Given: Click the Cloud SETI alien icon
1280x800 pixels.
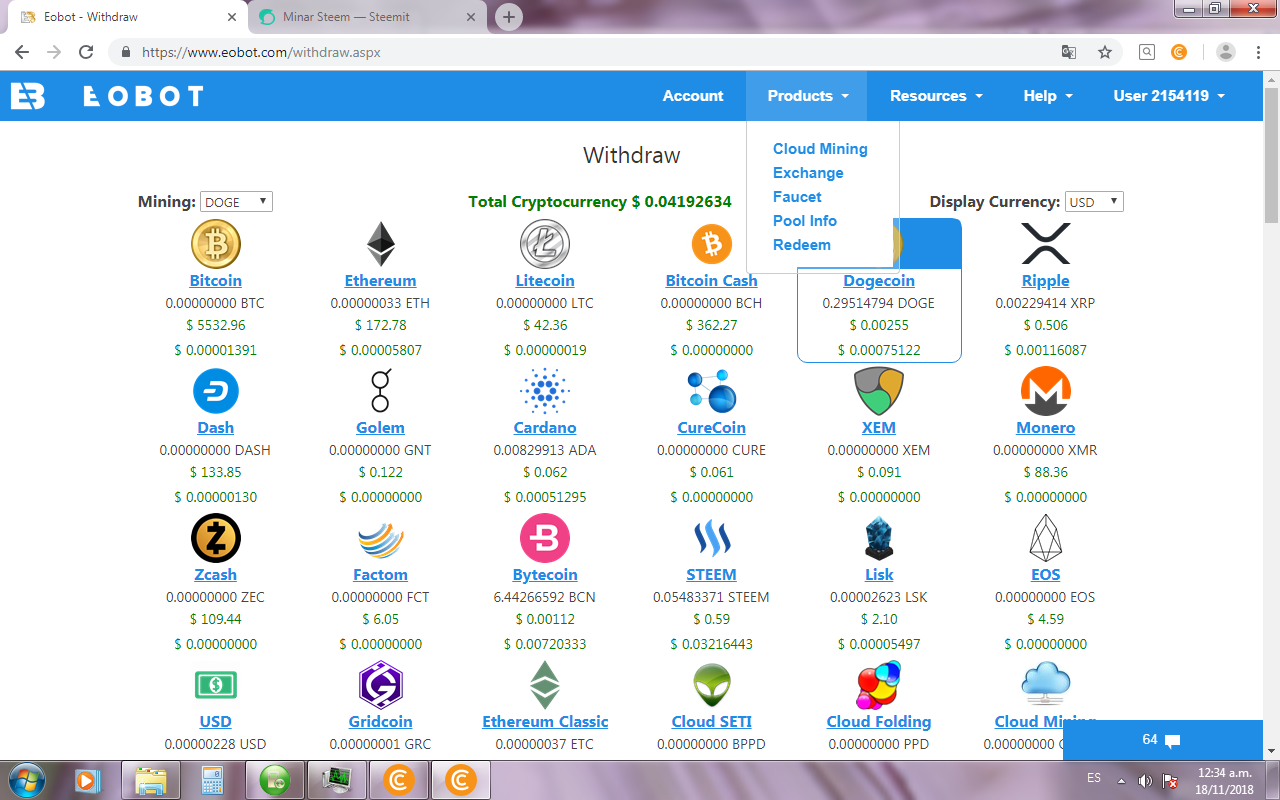Looking at the screenshot, I should [711, 684].
